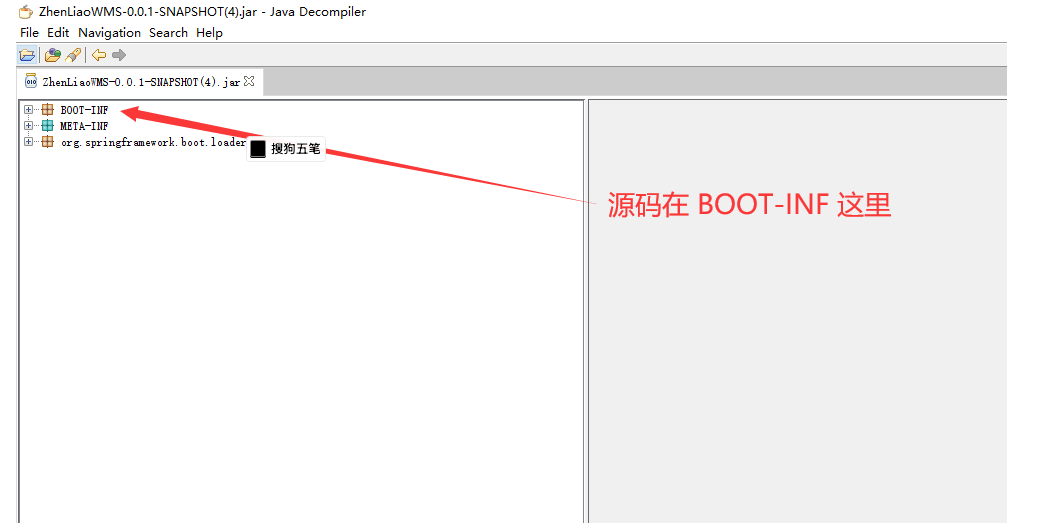
Task: Open the Help menu
Action: (x=209, y=33)
